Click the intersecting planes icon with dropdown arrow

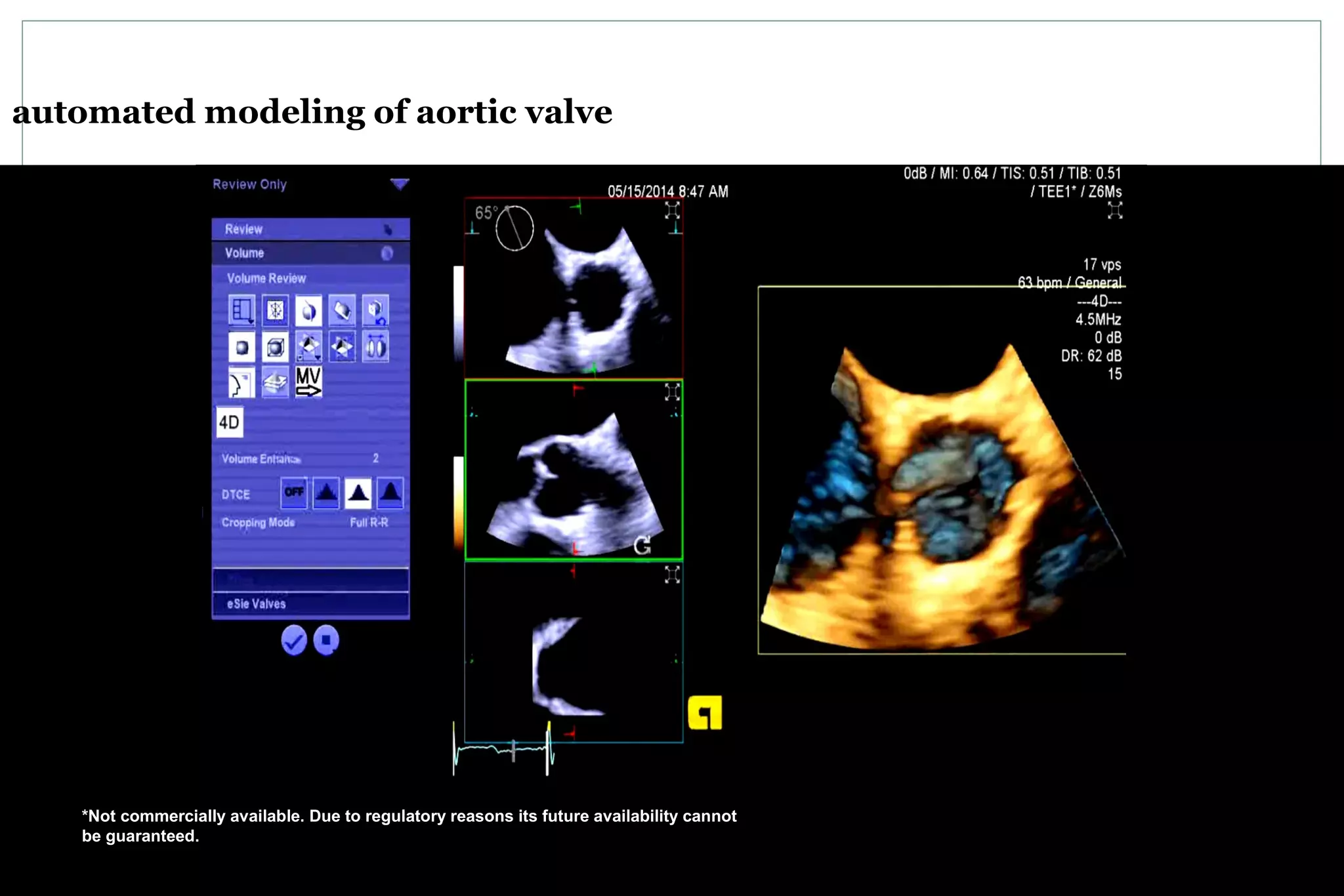308,346
